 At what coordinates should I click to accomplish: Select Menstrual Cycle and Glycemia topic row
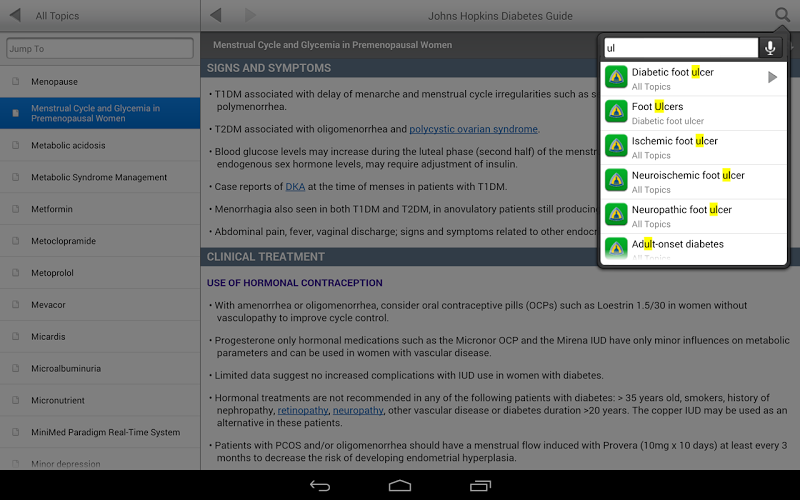[x=100, y=113]
